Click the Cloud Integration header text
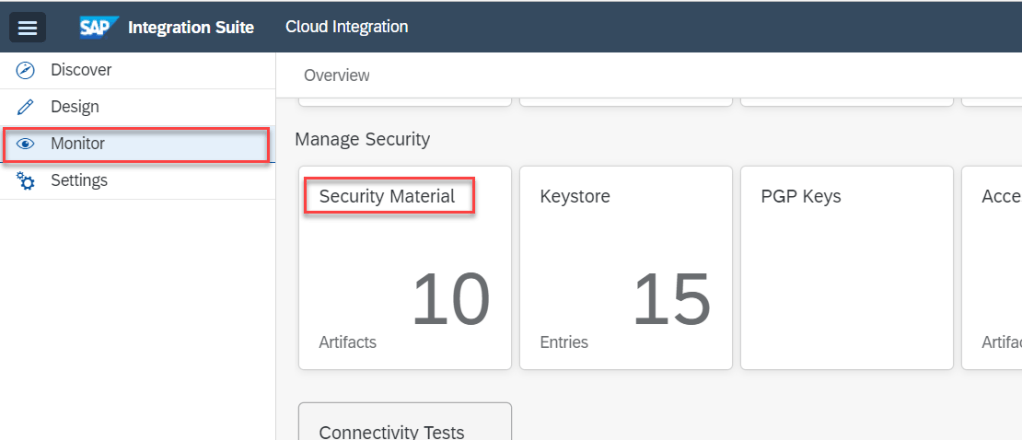This screenshot has width=1022, height=440. 346,27
